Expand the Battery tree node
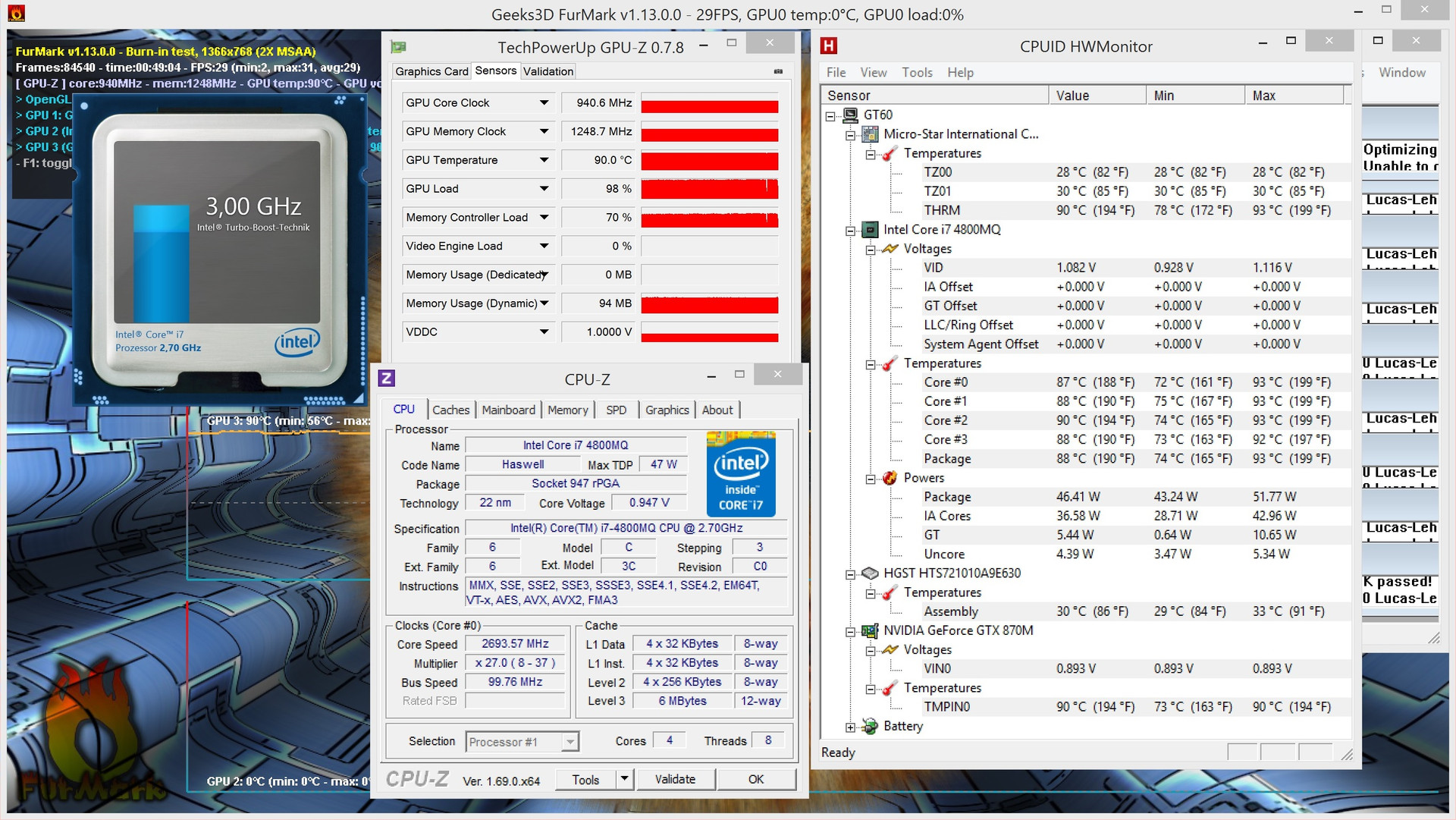The image size is (1456, 820). (x=851, y=727)
